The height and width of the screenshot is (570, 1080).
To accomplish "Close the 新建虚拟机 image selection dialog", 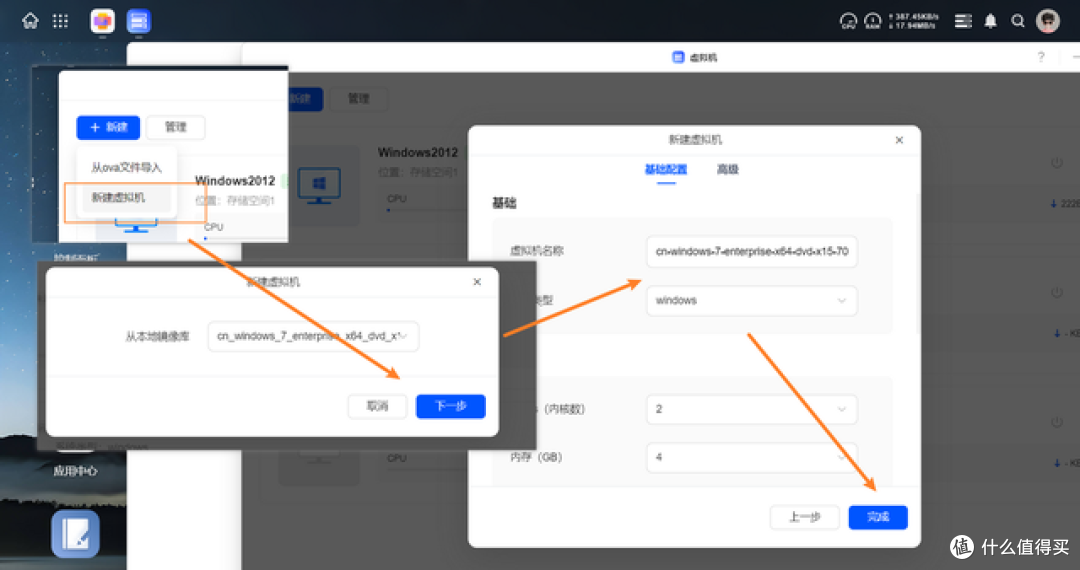I will [477, 282].
